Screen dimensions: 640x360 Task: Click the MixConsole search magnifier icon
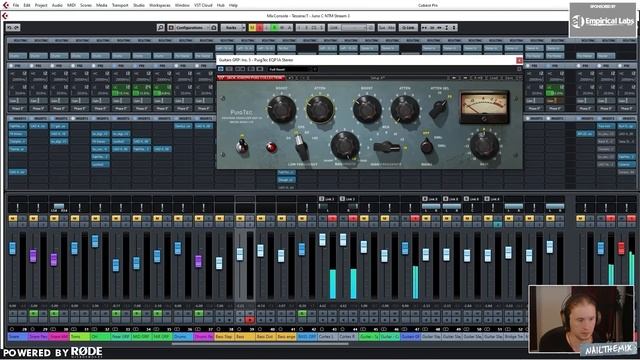pos(161,27)
